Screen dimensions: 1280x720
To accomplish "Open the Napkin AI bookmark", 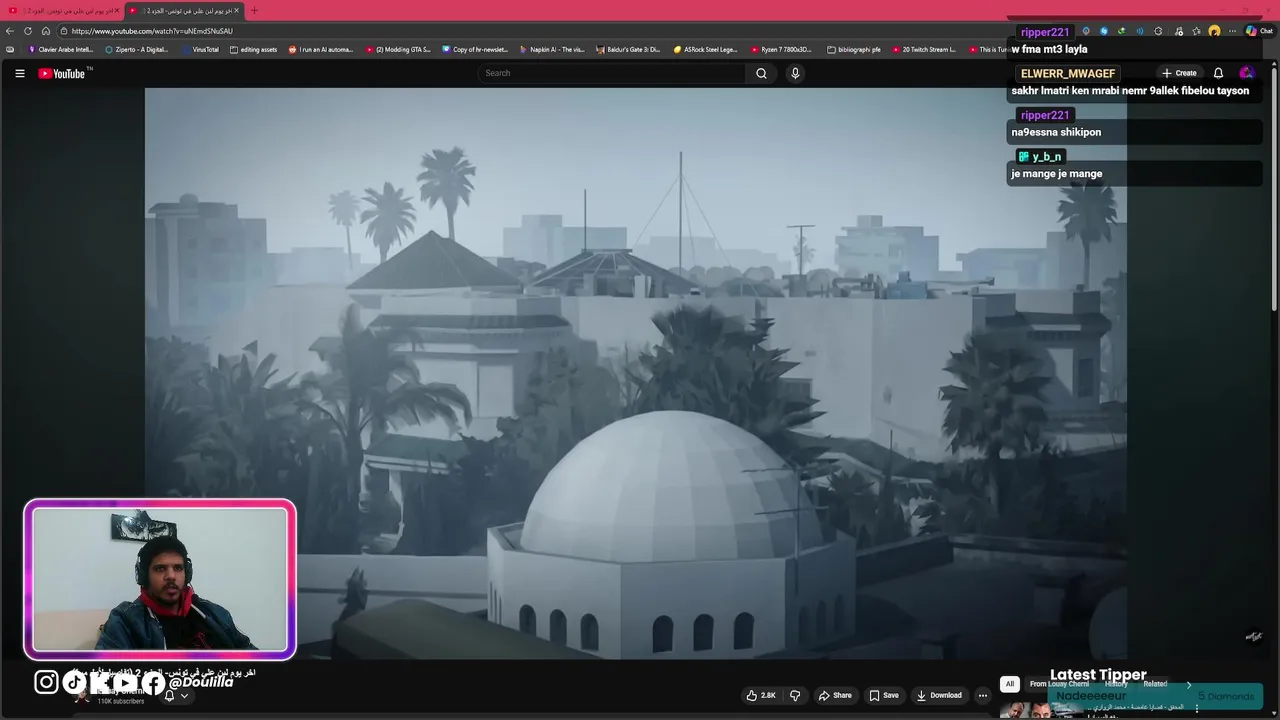I will coord(552,49).
